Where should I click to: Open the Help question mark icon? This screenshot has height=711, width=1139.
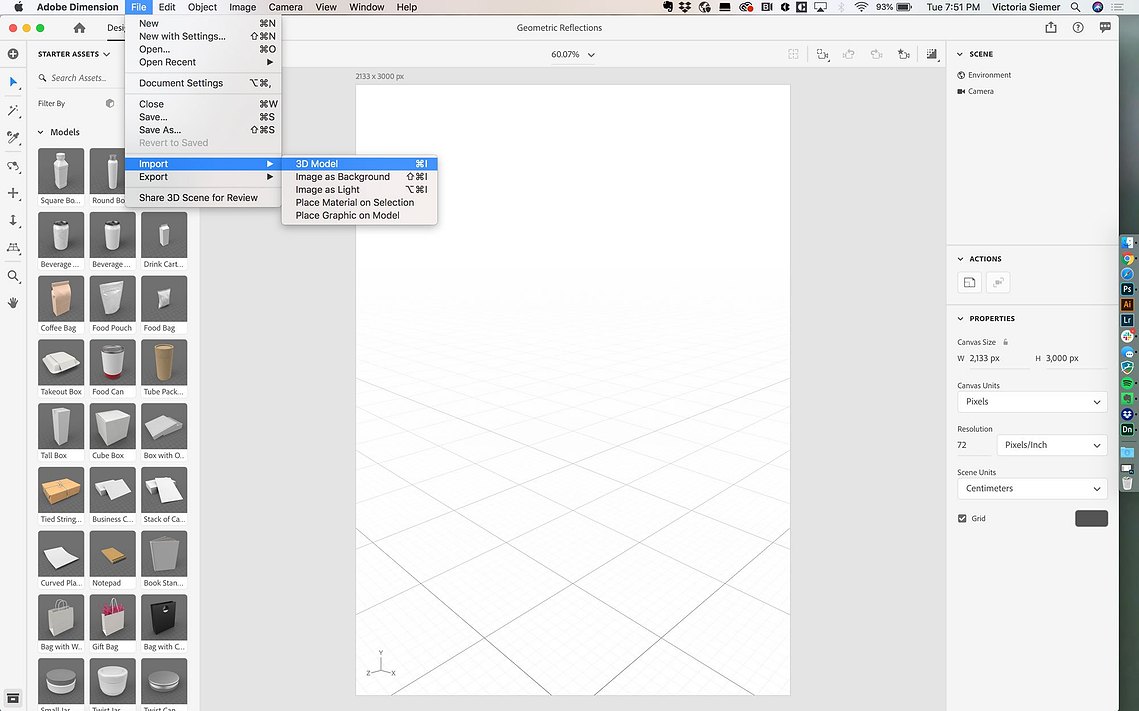(x=1078, y=28)
